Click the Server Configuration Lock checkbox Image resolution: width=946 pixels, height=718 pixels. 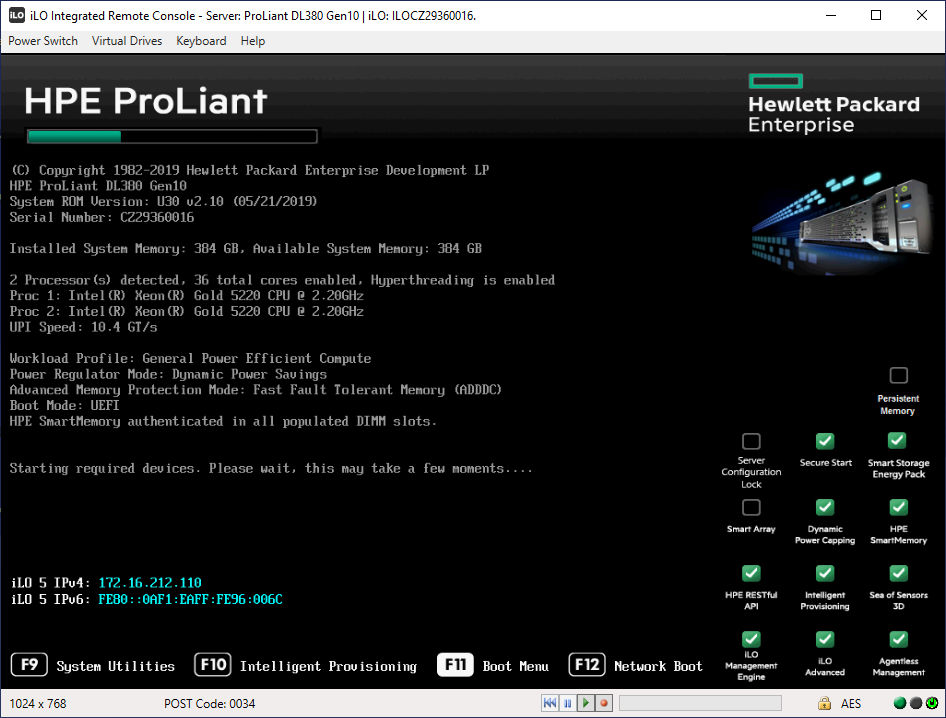tap(751, 441)
